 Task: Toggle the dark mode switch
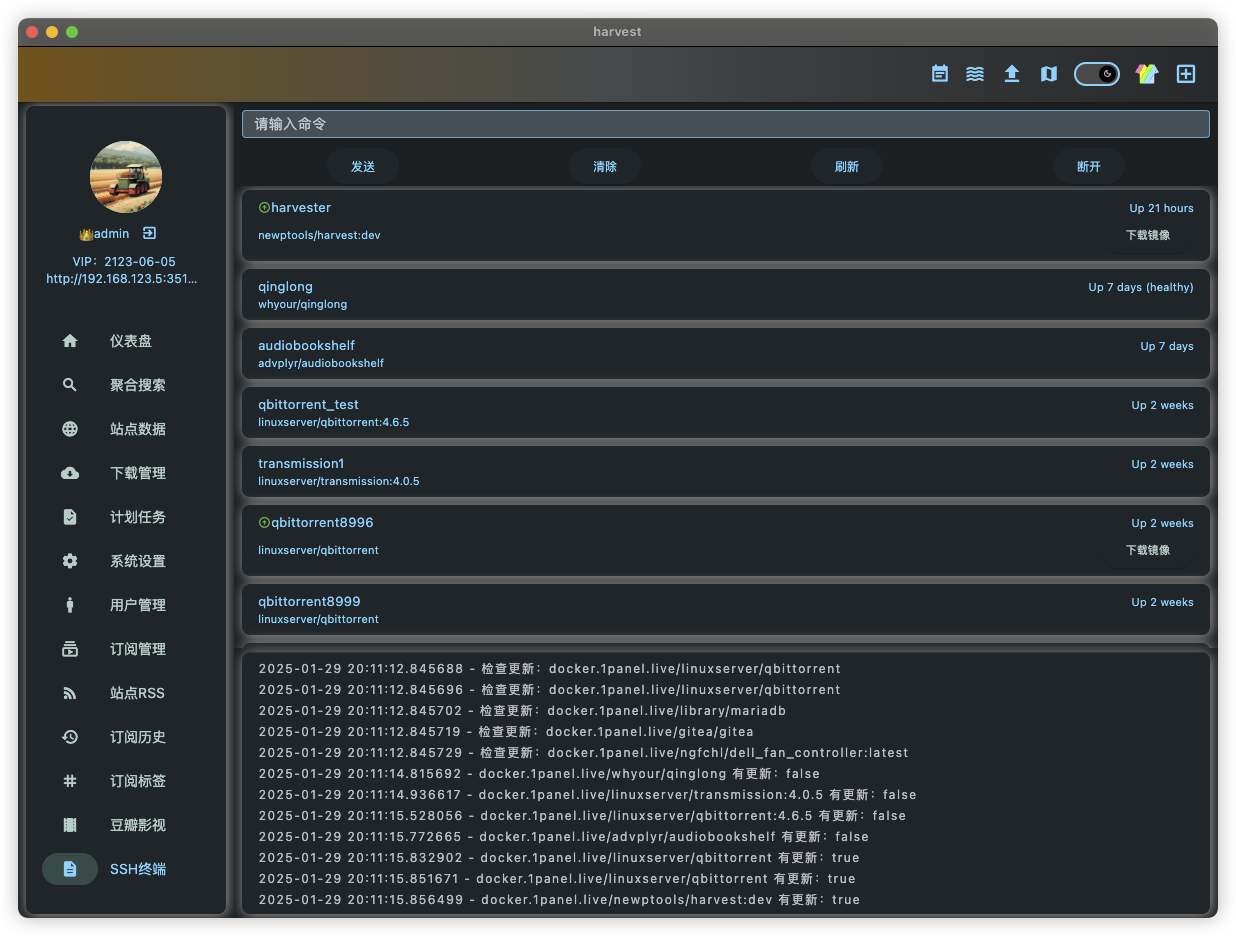1097,74
